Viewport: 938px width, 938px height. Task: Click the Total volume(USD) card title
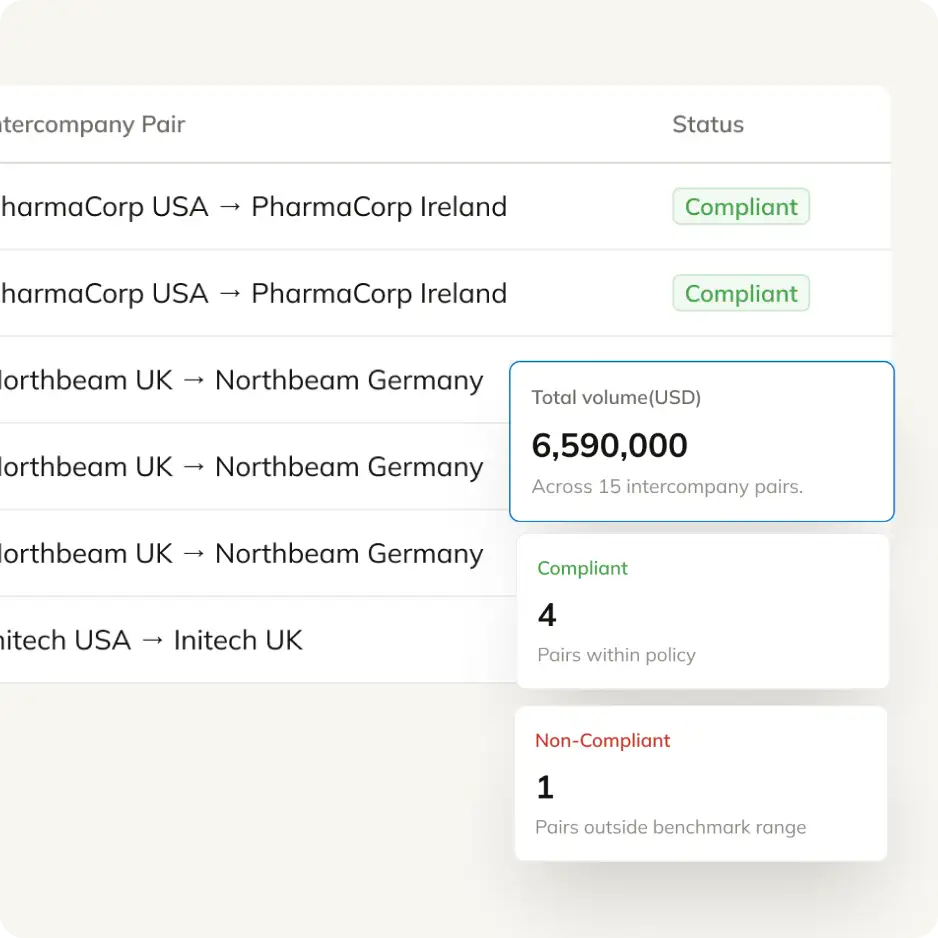pyautogui.click(x=616, y=397)
